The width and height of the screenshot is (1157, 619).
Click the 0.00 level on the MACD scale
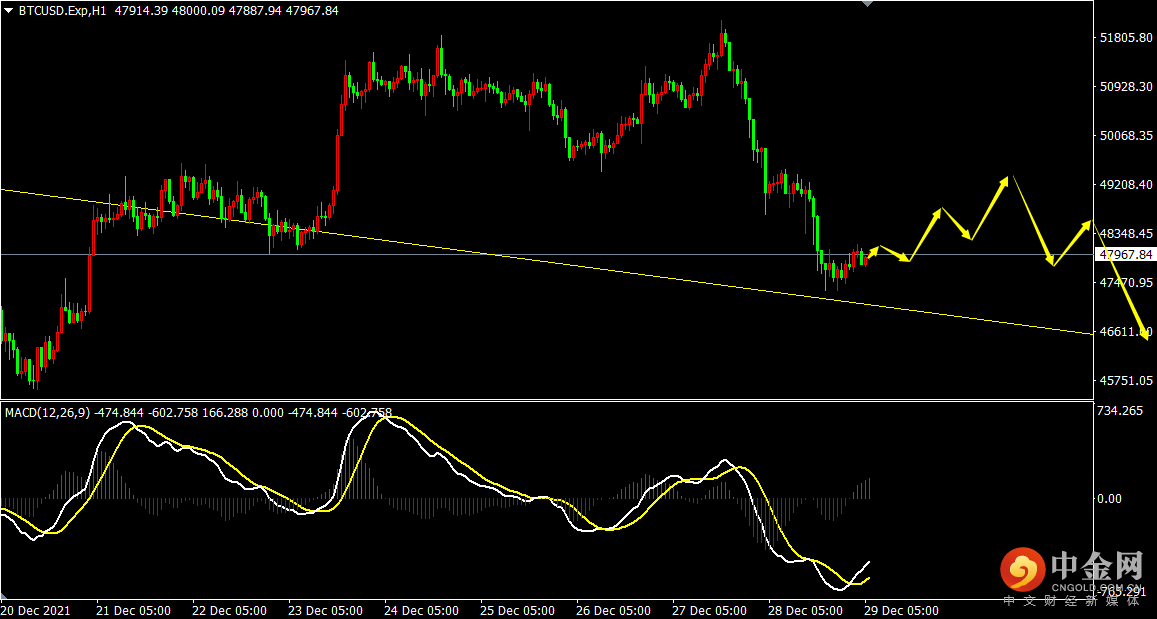(x=1110, y=499)
